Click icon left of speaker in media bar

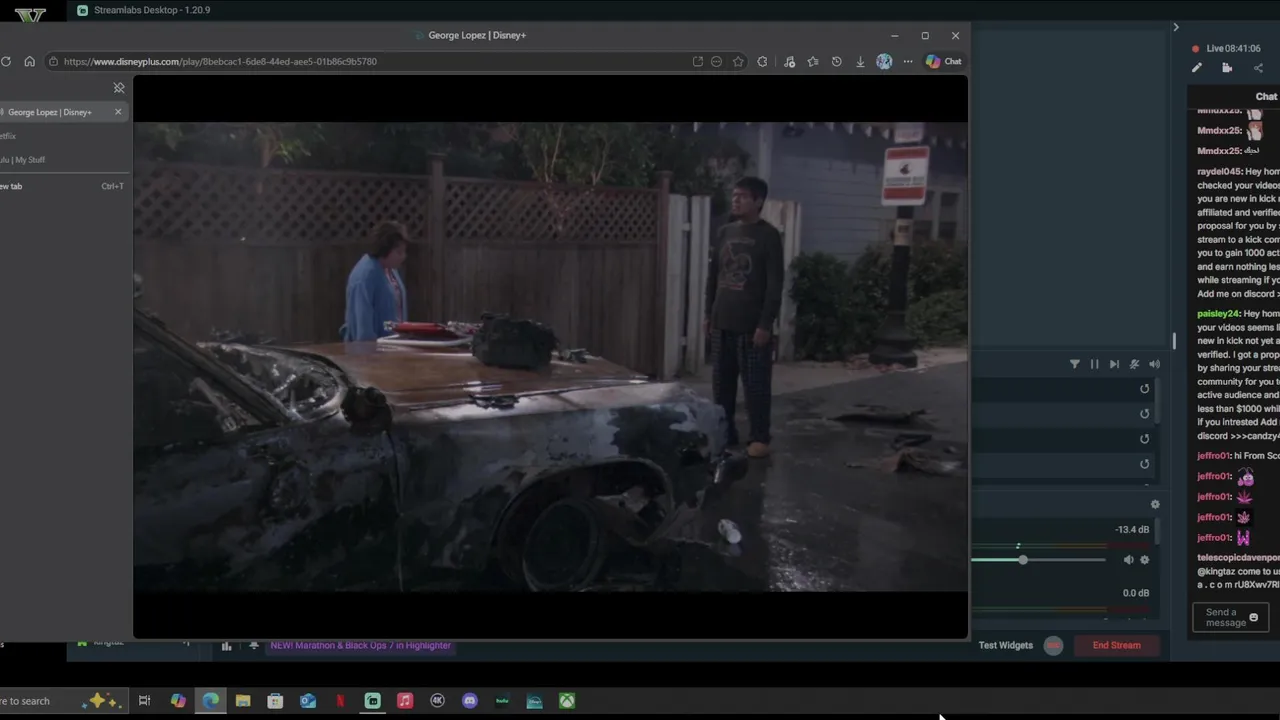click(1134, 364)
